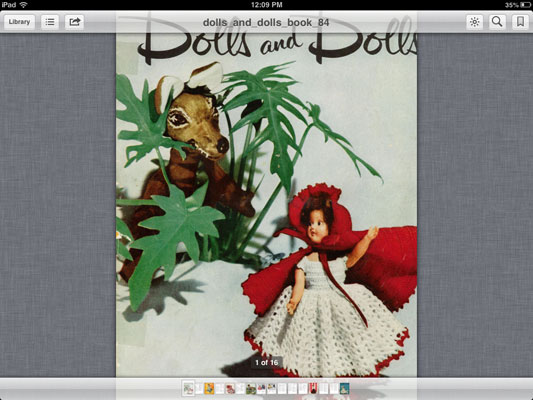The width and height of the screenshot is (533, 400).
Task: Open search with the magnifying glass
Action: 497,22
